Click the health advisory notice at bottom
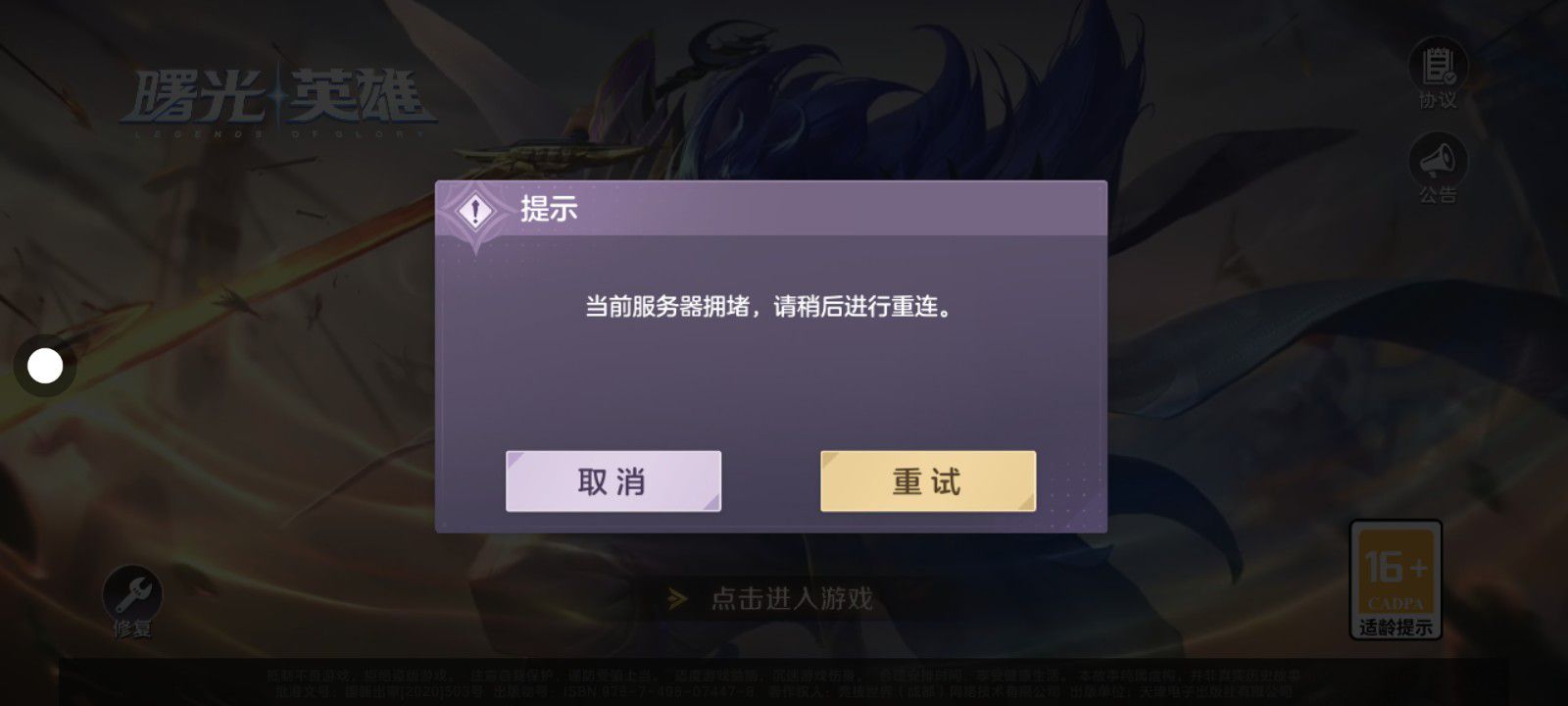Screen dimensions: 1568x706 pos(784,683)
